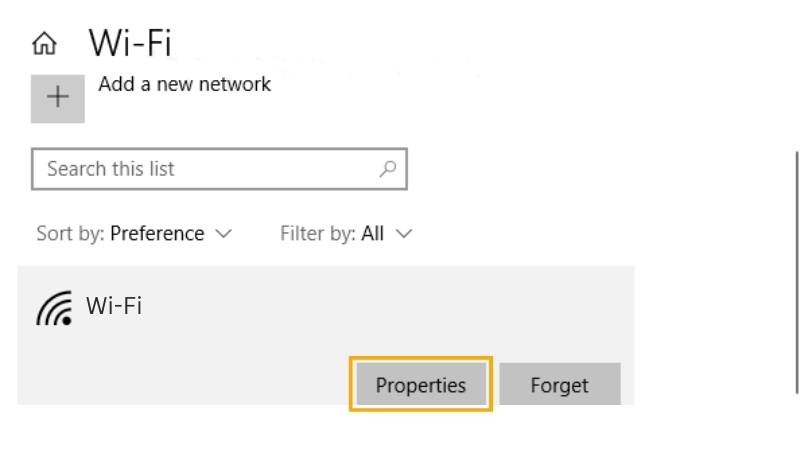Expand the Sort by chevron arrow
Image resolution: width=800 pixels, height=450 pixels.
click(x=223, y=234)
